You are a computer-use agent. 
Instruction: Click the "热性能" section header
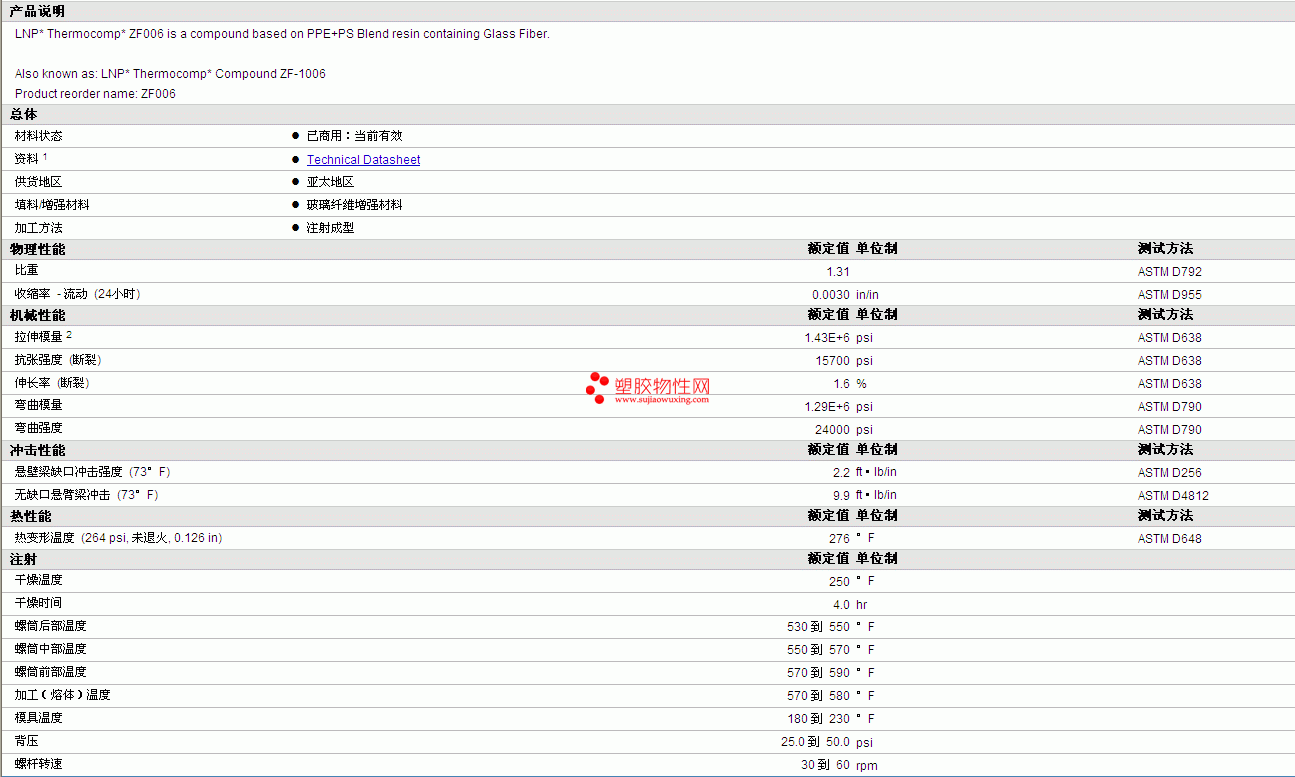[x=30, y=516]
